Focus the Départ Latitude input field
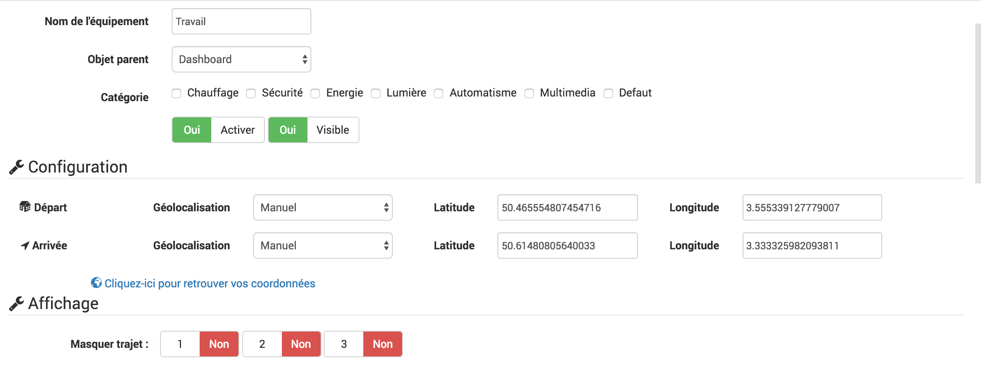Viewport: 981px width, 373px height. click(567, 207)
